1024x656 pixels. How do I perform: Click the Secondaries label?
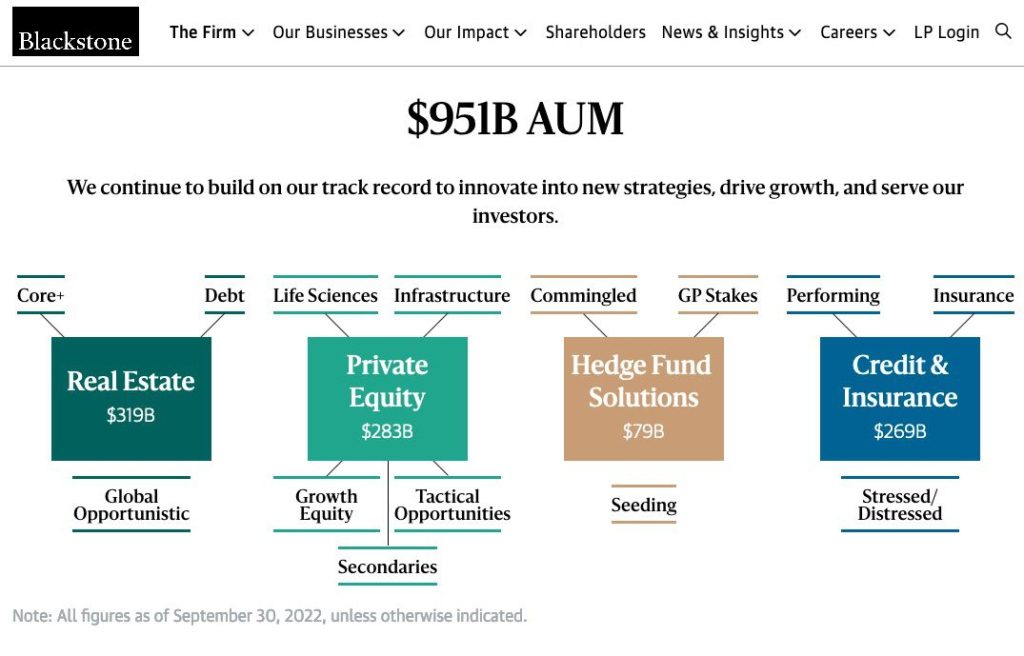(387, 566)
